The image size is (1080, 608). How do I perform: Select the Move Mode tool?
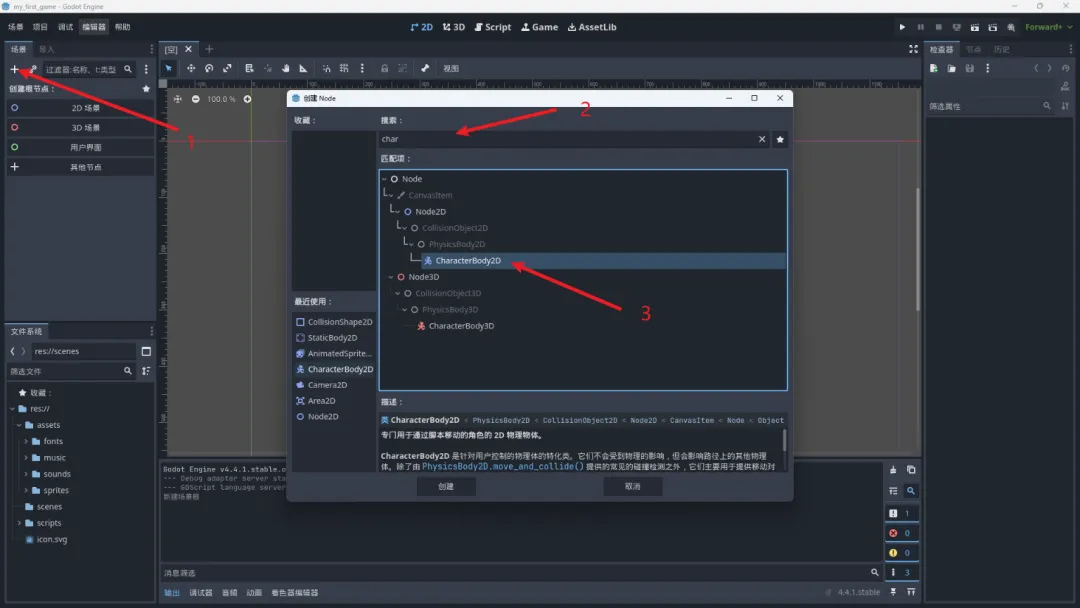coord(191,68)
